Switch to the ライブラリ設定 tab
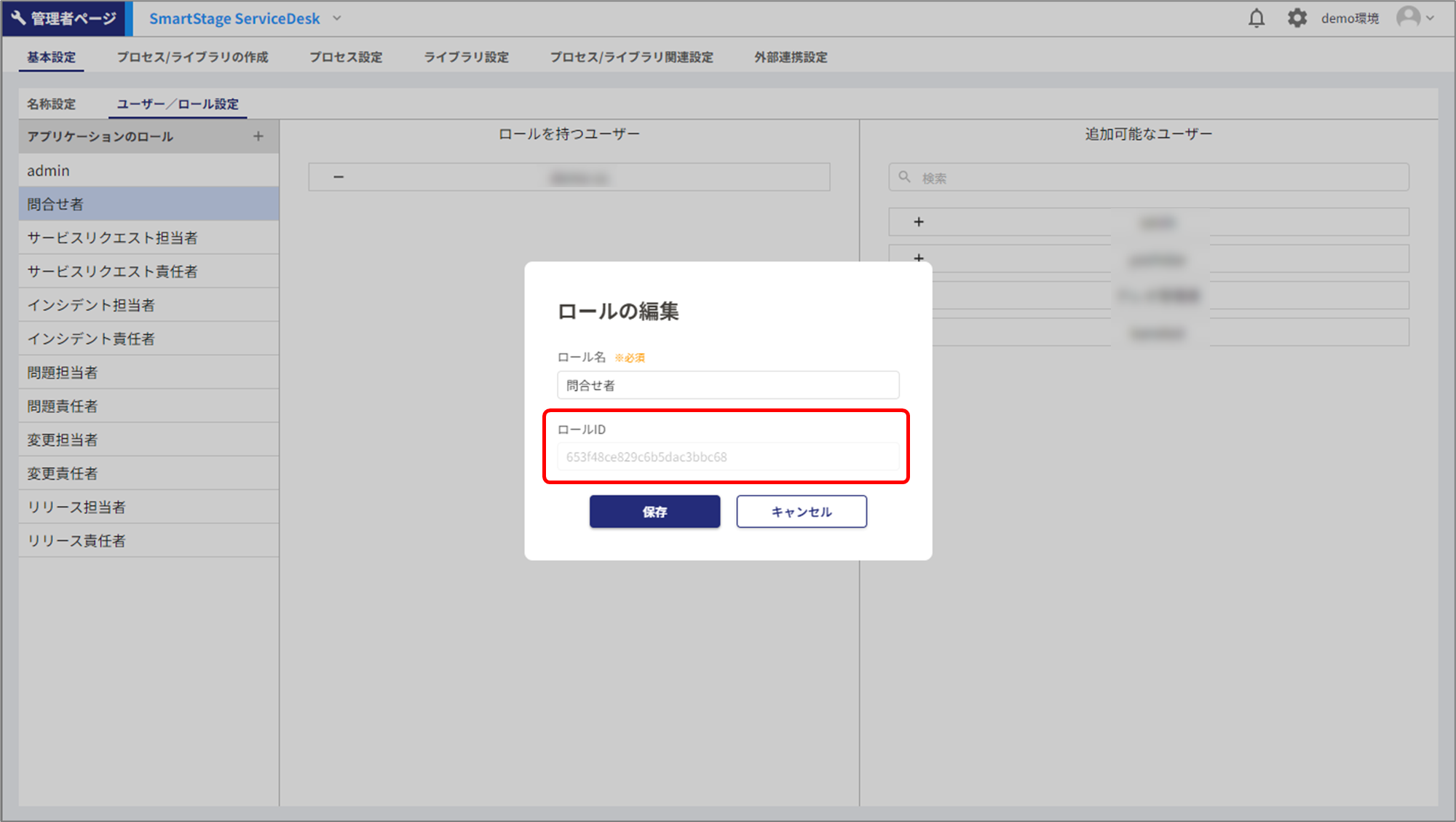 pyautogui.click(x=466, y=57)
